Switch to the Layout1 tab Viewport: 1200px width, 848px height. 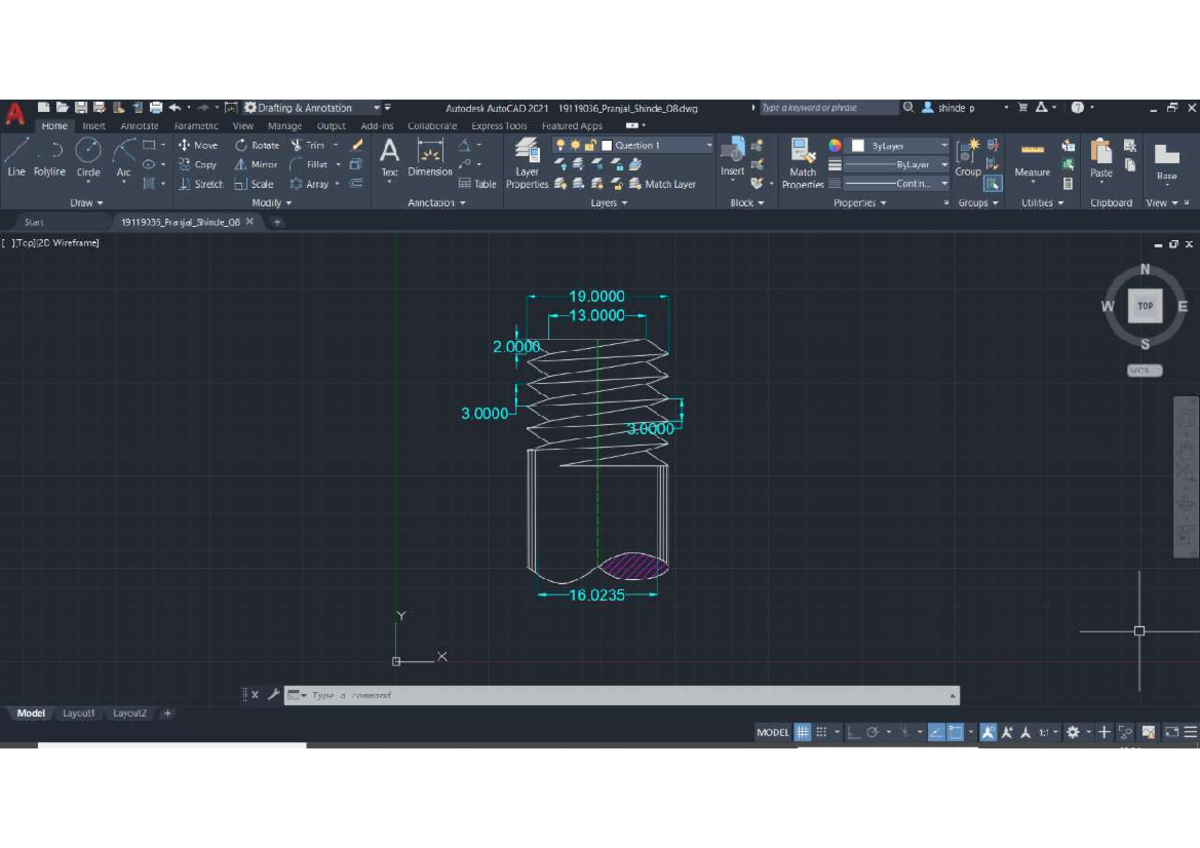pyautogui.click(x=79, y=713)
